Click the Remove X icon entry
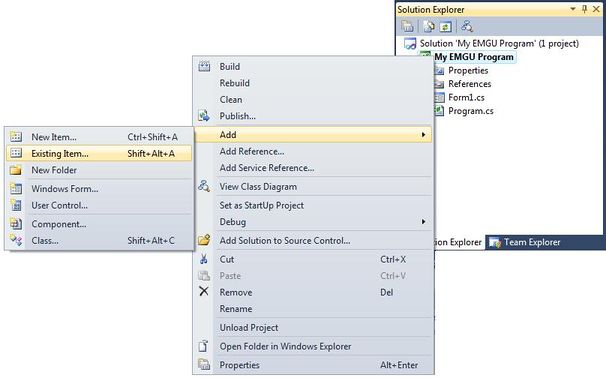606x378 pixels. point(204,291)
